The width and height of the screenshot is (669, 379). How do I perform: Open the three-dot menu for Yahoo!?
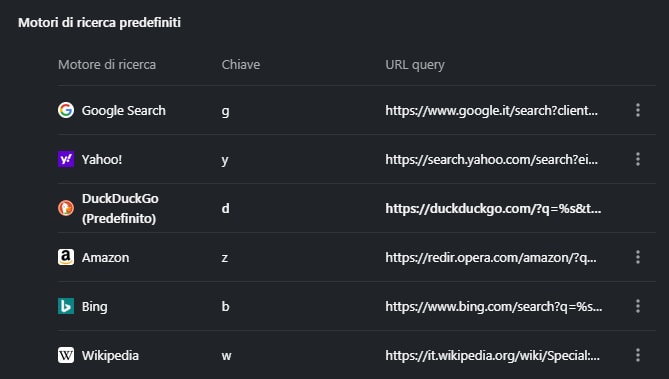coord(638,159)
